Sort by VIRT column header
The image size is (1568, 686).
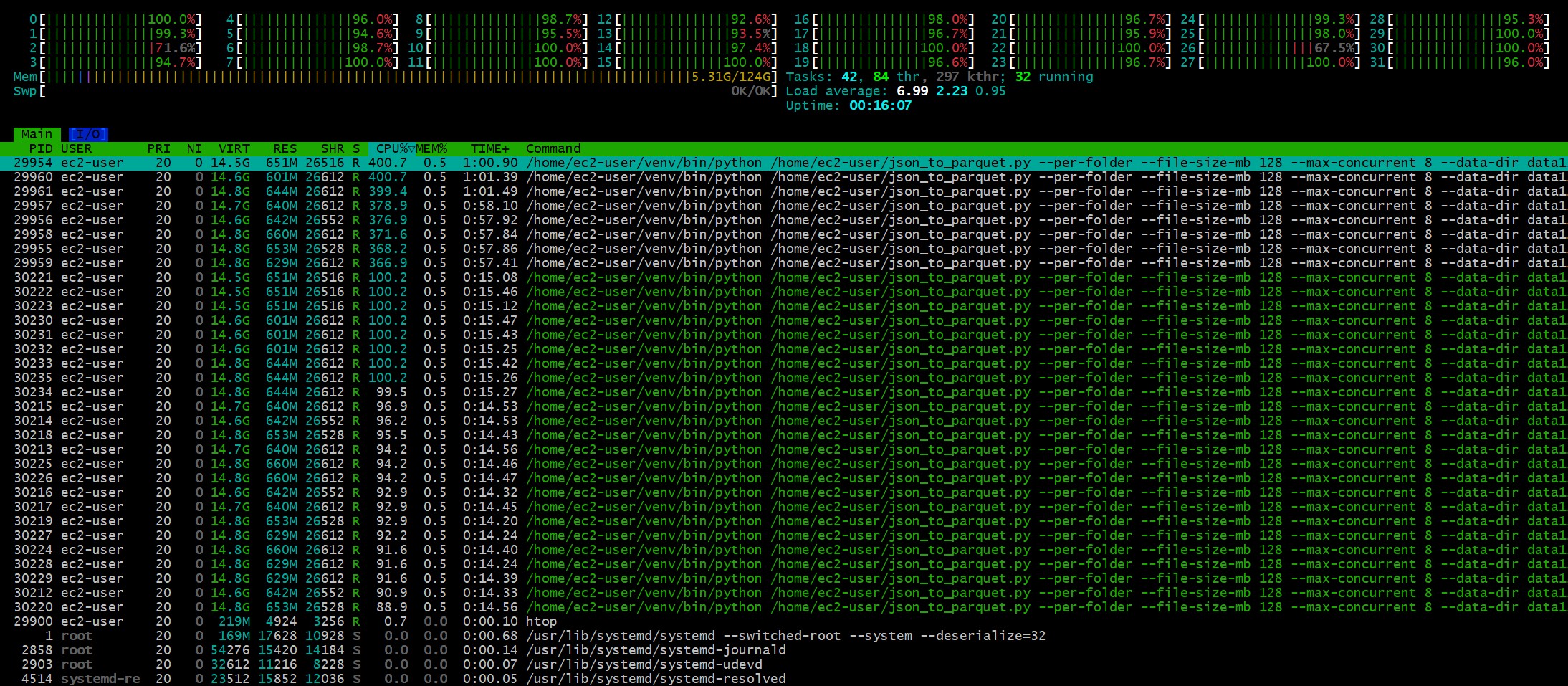point(234,148)
